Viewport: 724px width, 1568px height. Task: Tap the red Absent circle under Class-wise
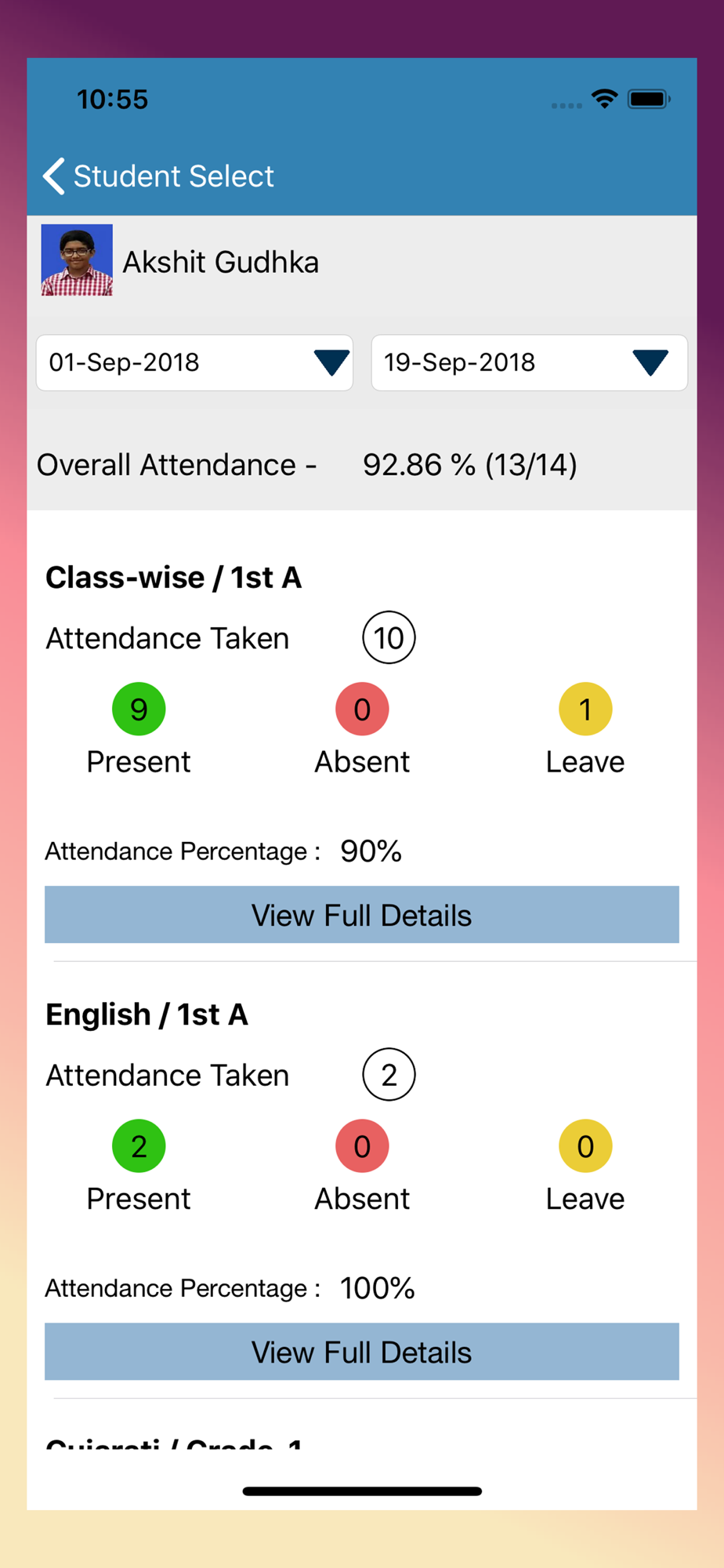point(362,710)
